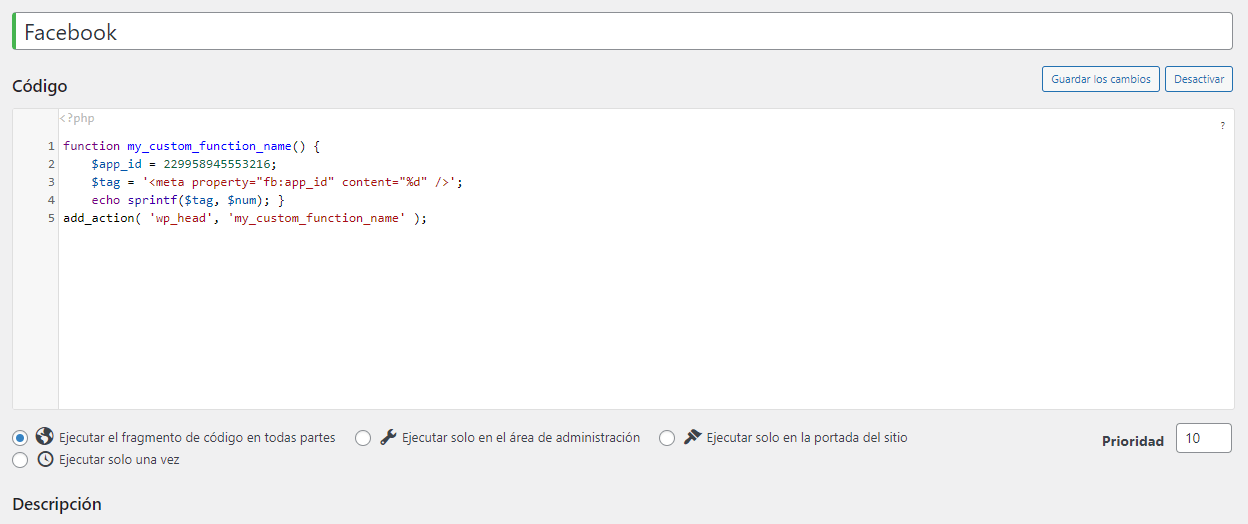
Task: Select 'Ejecutar solo en la portada del sitio' radio
Action: pyautogui.click(x=667, y=438)
